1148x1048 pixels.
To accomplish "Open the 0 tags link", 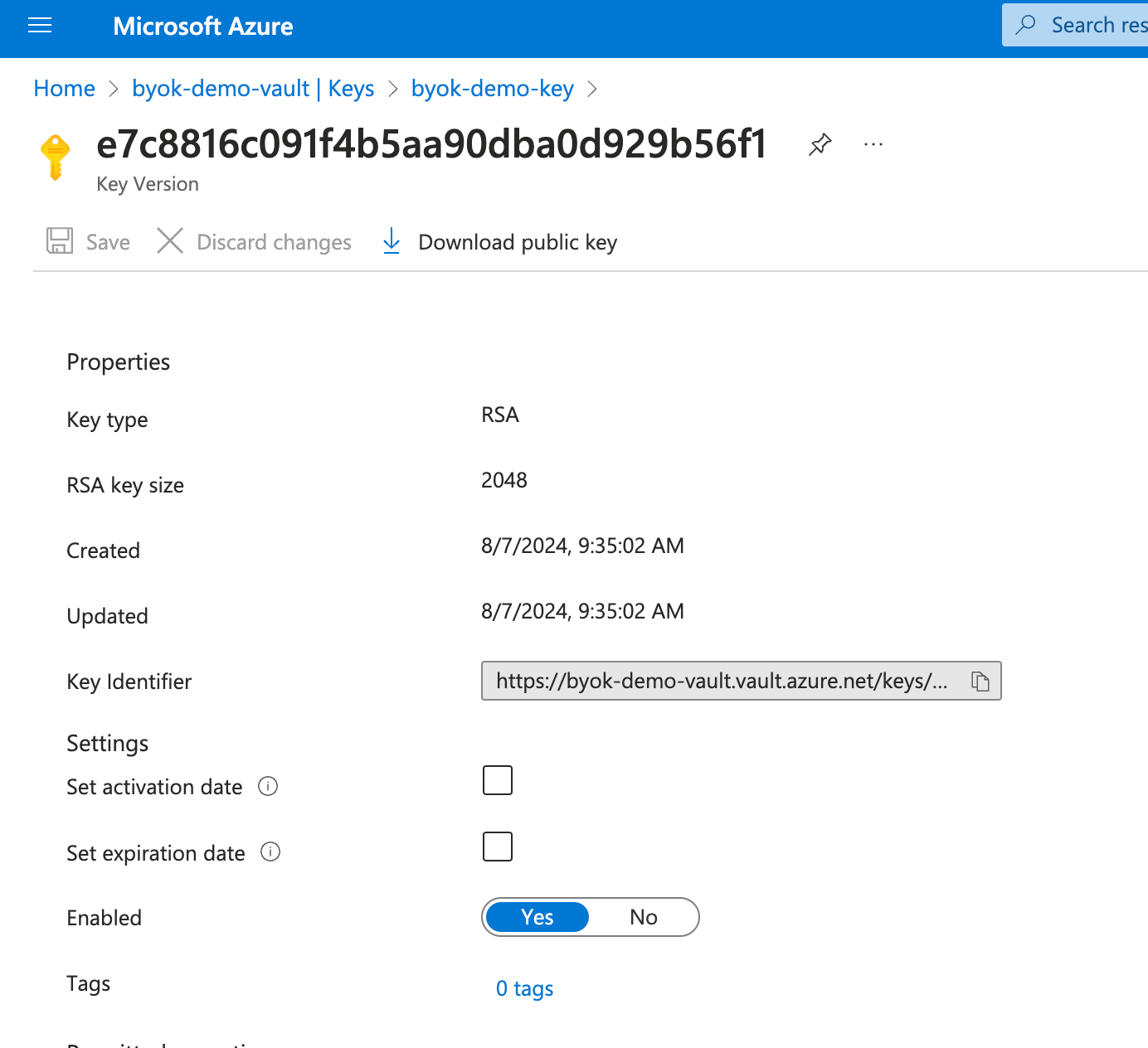I will click(x=524, y=988).
